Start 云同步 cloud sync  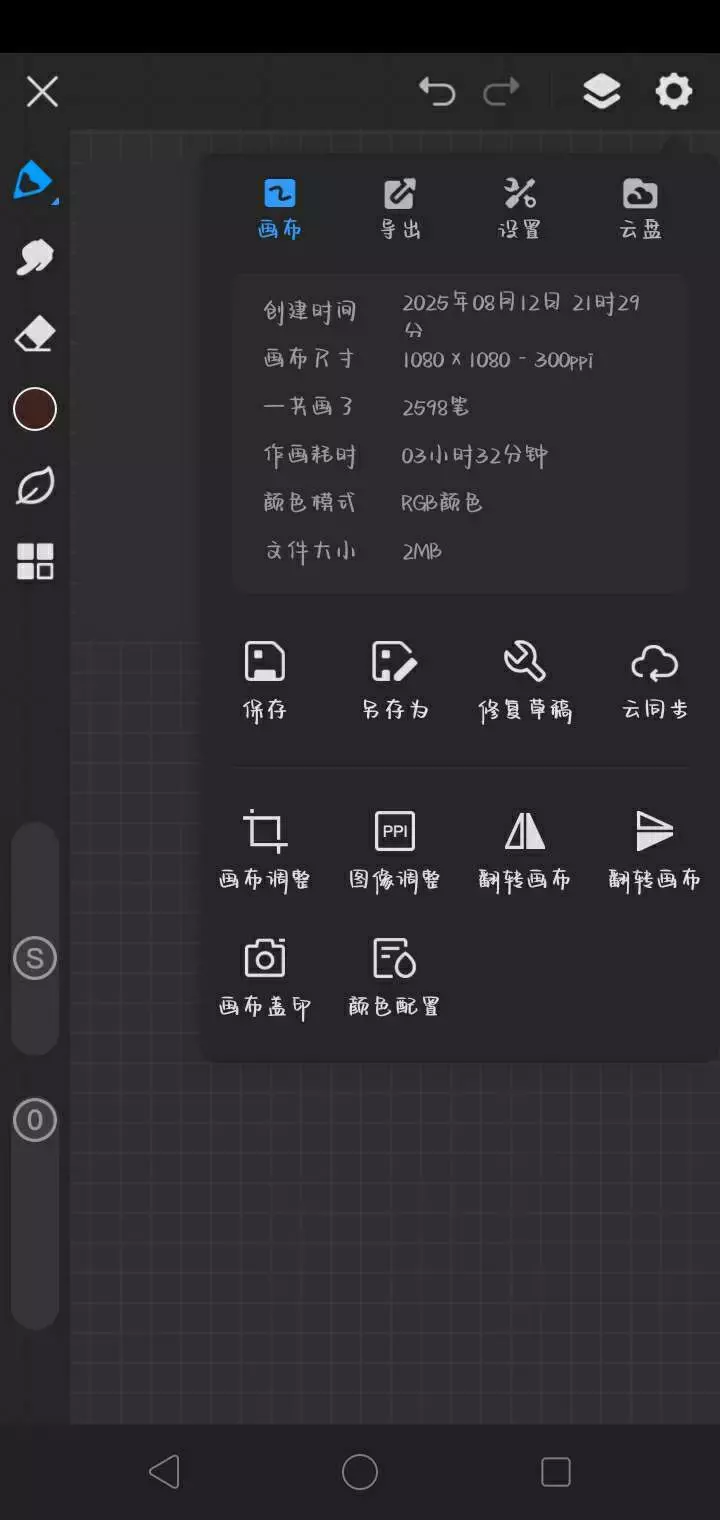[x=655, y=681]
